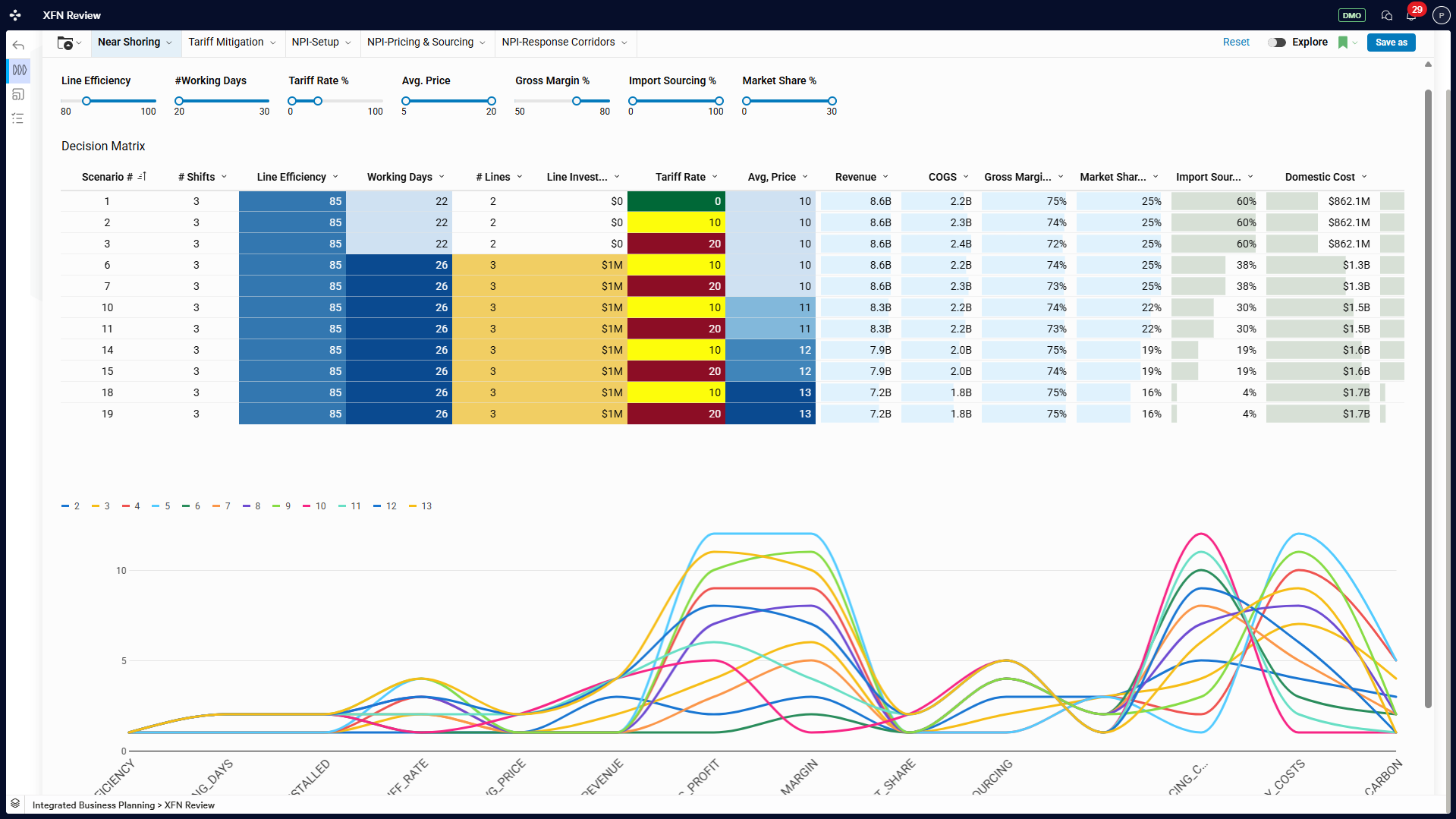Click the Market Shar... column header
Viewport: 1456px width, 819px height.
[x=1113, y=177]
